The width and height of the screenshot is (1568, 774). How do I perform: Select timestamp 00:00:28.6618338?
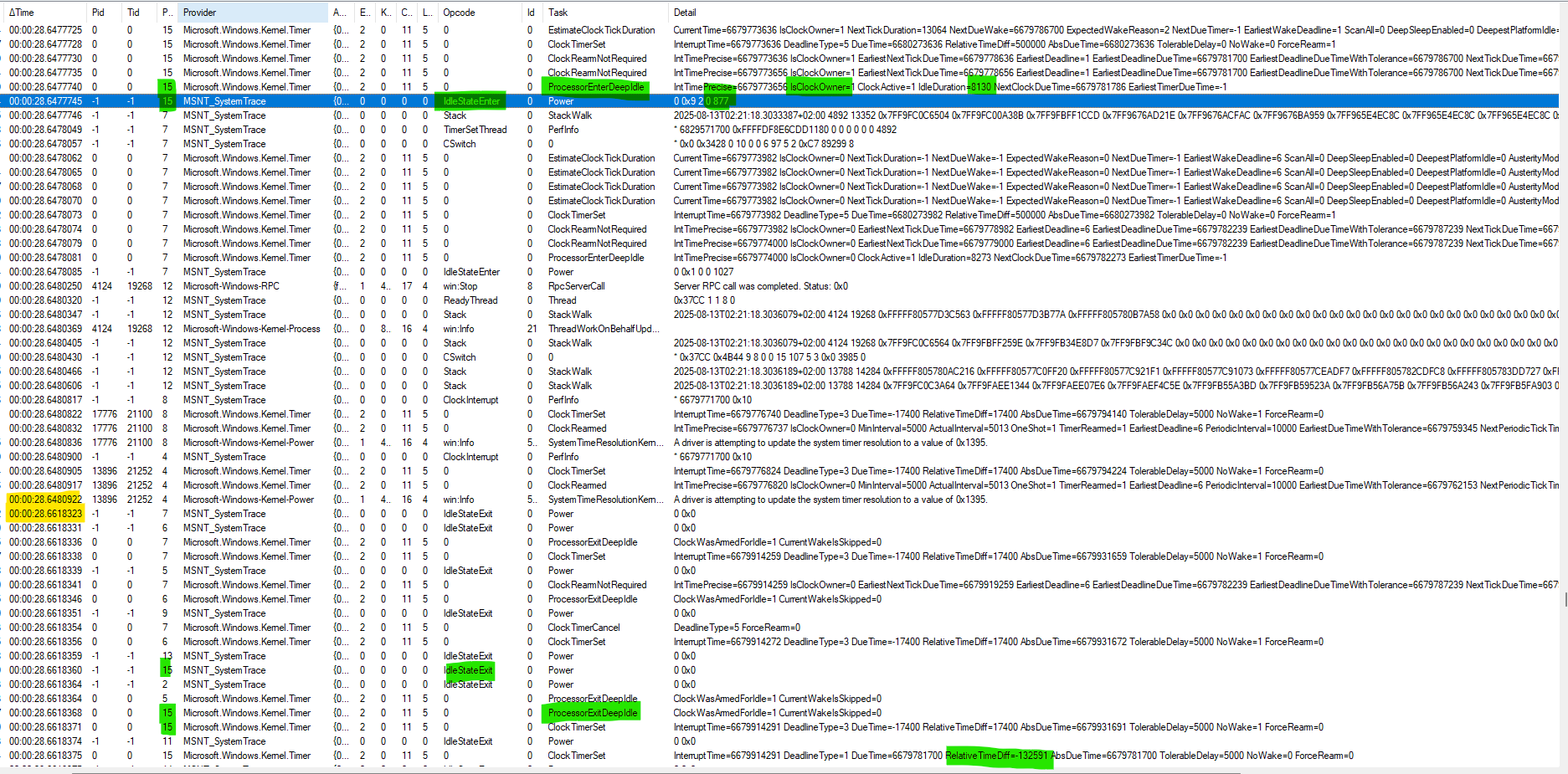tap(46, 556)
